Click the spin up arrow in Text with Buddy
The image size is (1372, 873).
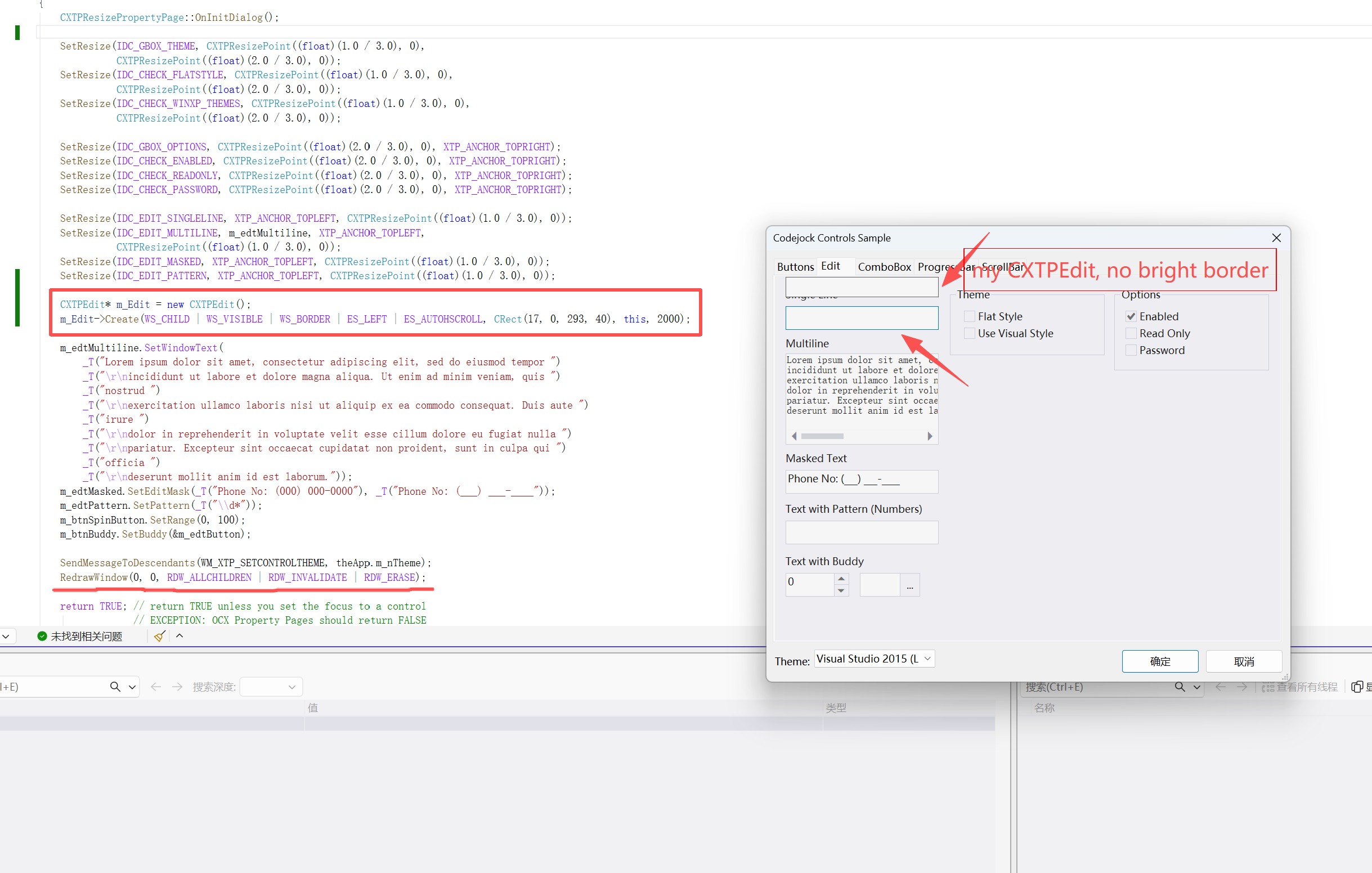(x=841, y=579)
